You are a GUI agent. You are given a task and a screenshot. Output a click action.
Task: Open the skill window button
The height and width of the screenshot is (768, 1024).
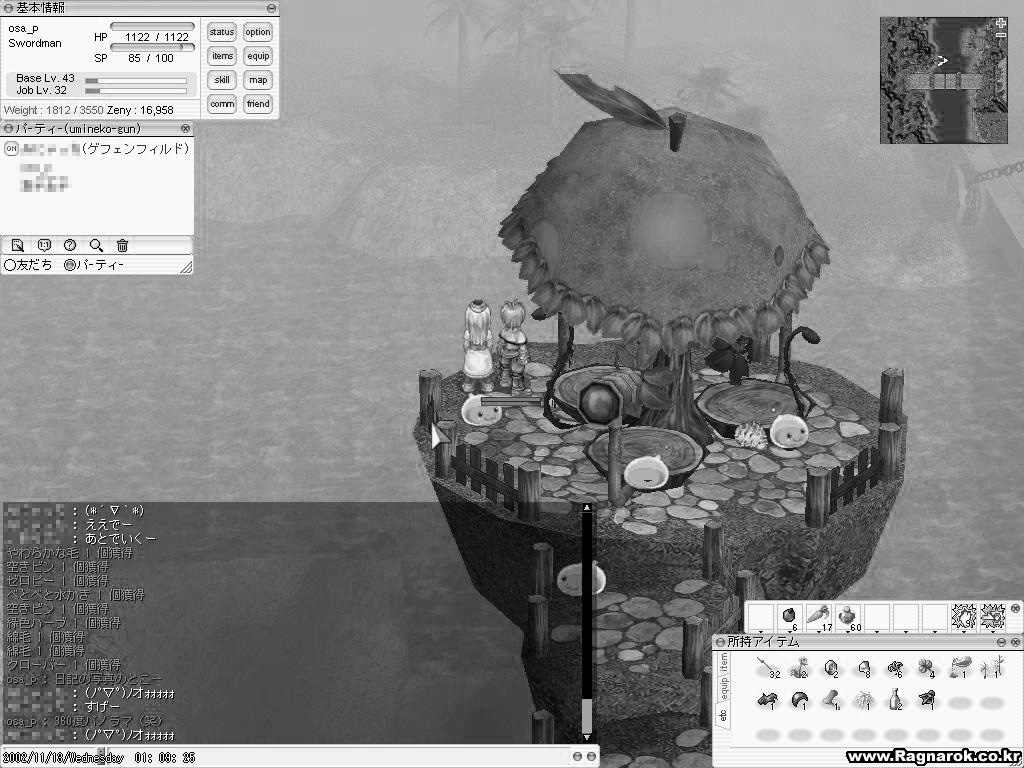pos(222,80)
